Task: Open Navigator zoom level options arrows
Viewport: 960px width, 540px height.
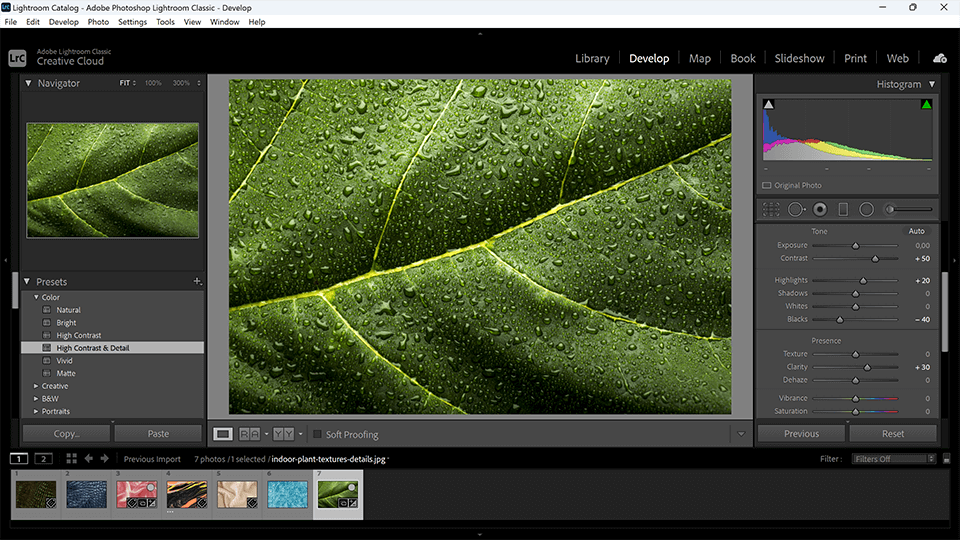Action: 199,83
